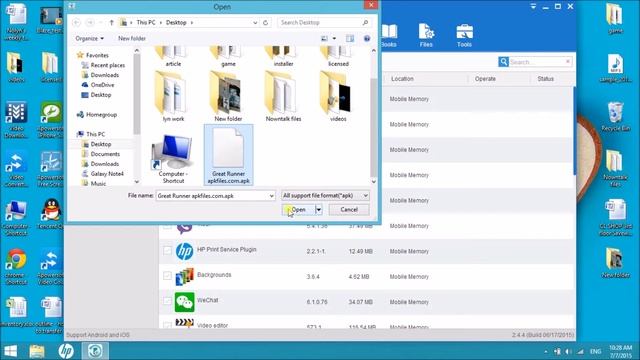Select Computer - Shortcut in file list
The height and width of the screenshot is (360, 640).
point(173,158)
